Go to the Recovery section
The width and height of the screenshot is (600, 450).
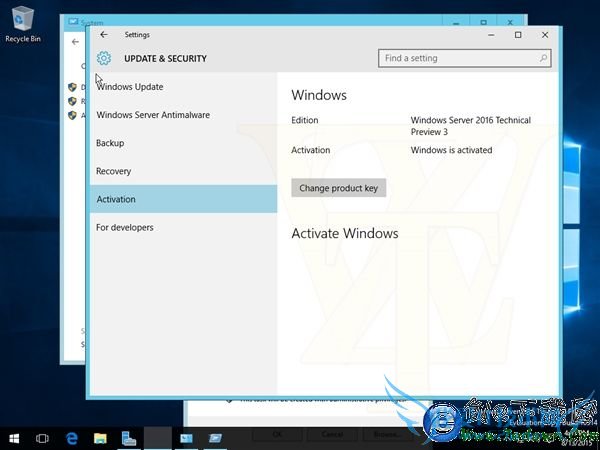183,171
